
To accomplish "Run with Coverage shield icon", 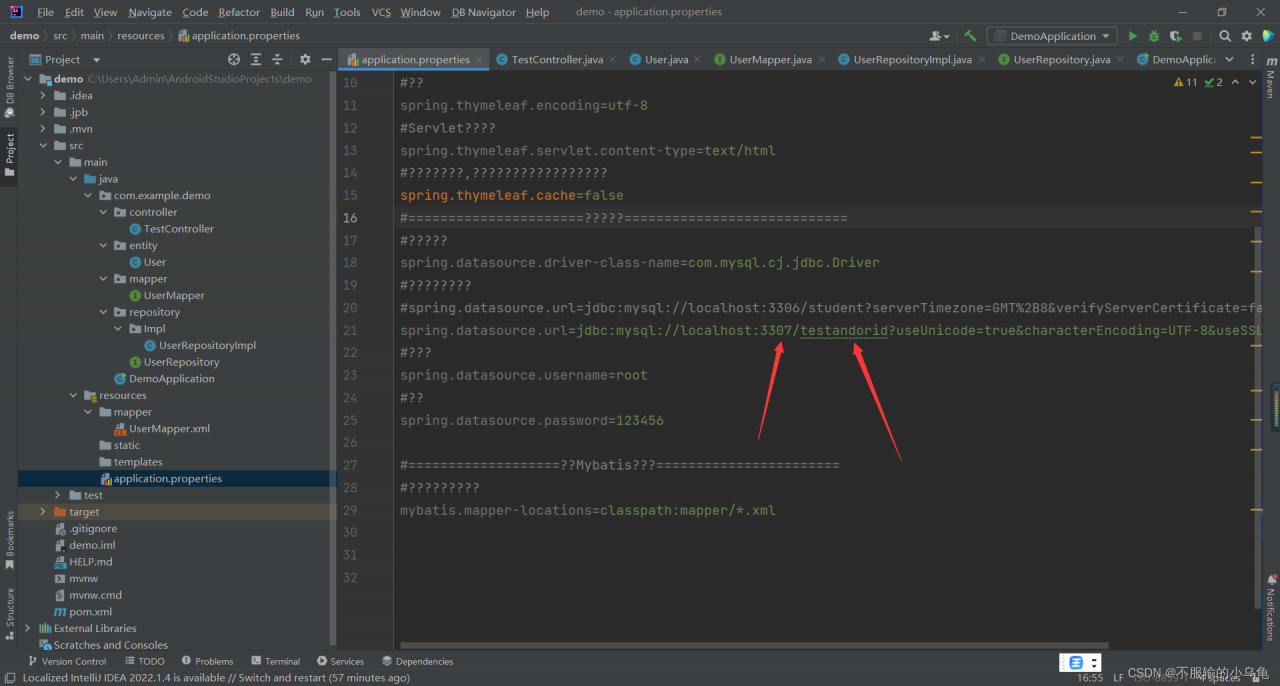I will (x=1175, y=36).
